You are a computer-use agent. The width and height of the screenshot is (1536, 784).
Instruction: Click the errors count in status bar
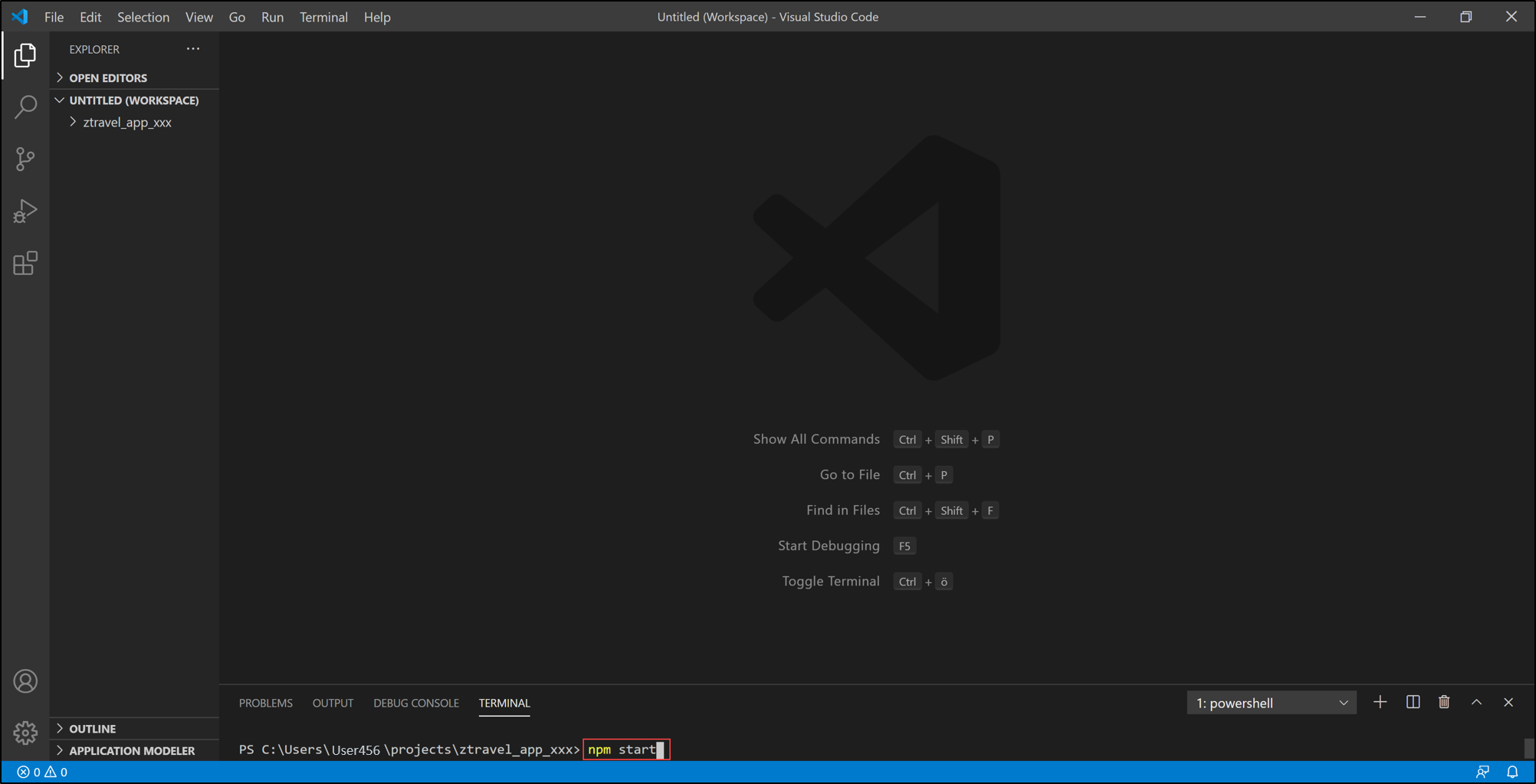pyautogui.click(x=29, y=772)
